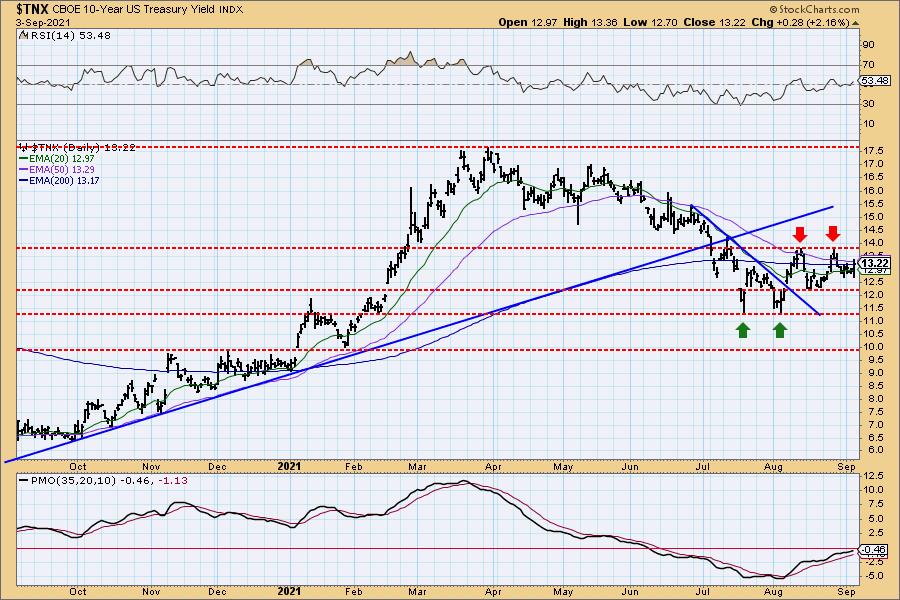Viewport: 900px width, 600px height.
Task: Open the StockCharts.com watermark link
Action: click(814, 9)
